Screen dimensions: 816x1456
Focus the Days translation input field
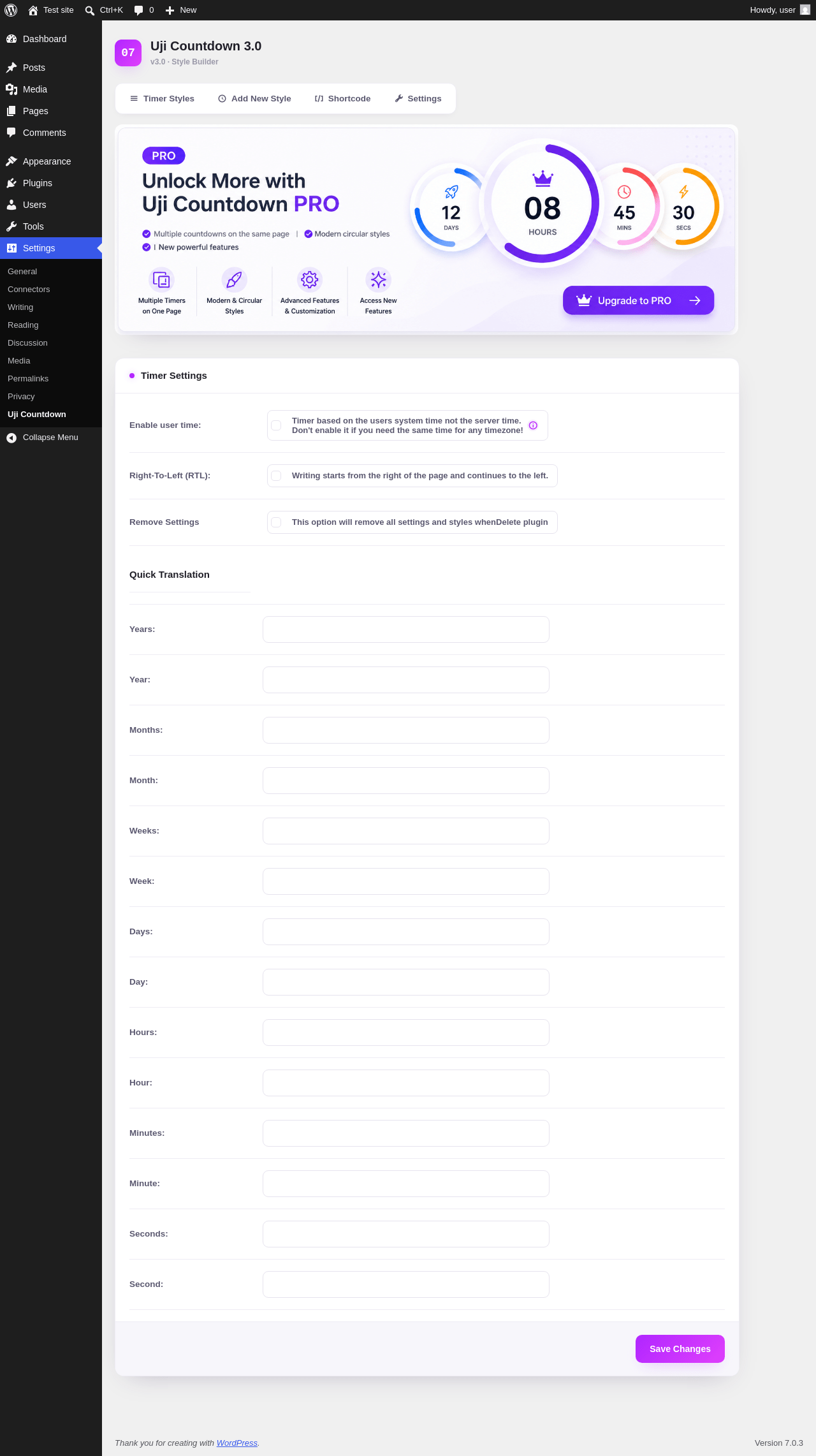pyautogui.click(x=406, y=932)
